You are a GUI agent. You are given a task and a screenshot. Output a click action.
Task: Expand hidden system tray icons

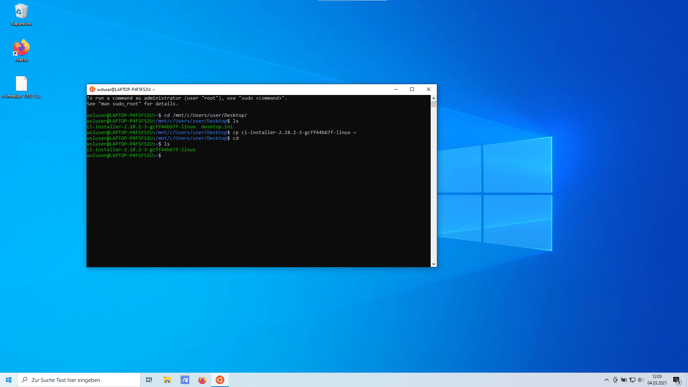click(x=606, y=380)
